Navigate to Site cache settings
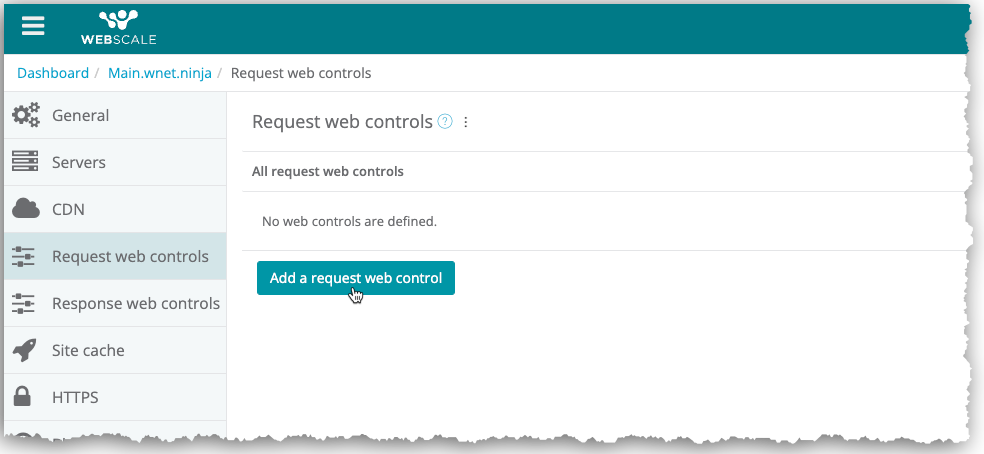 coord(88,351)
